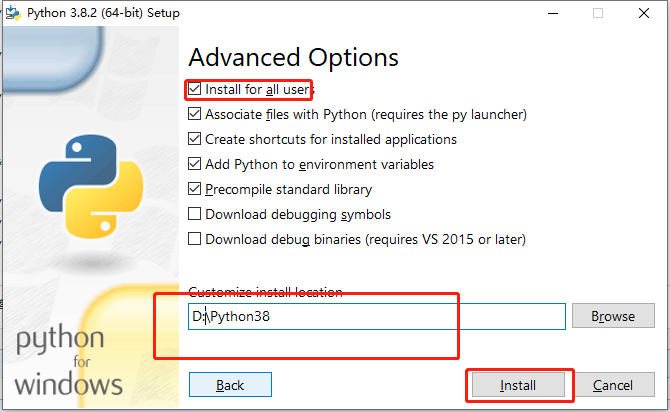Click the Customize install location label
The image size is (670, 412).
(x=265, y=292)
